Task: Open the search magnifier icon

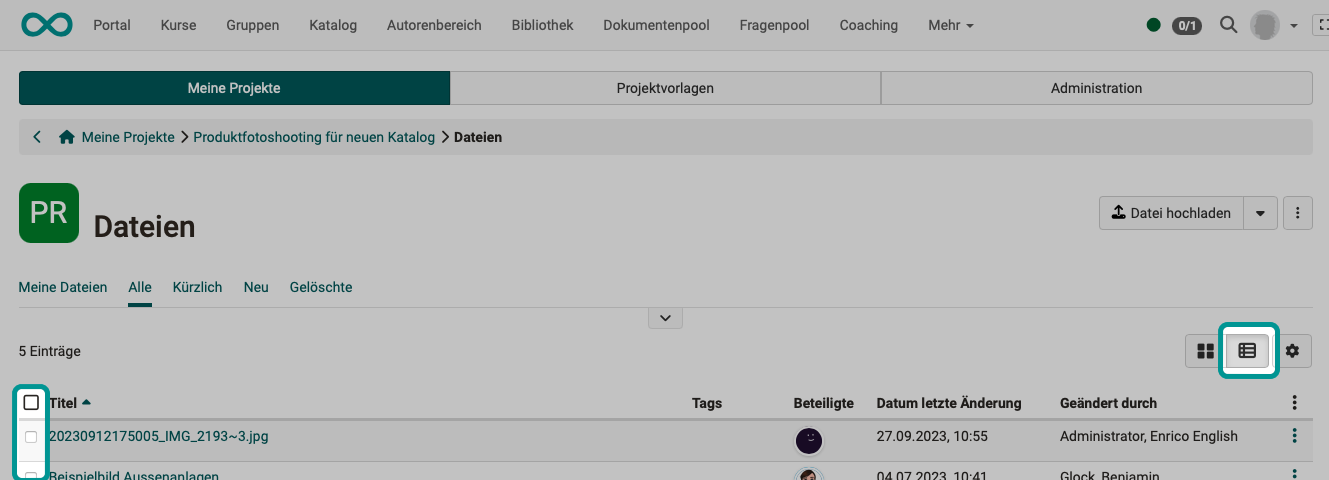Action: (x=1229, y=25)
